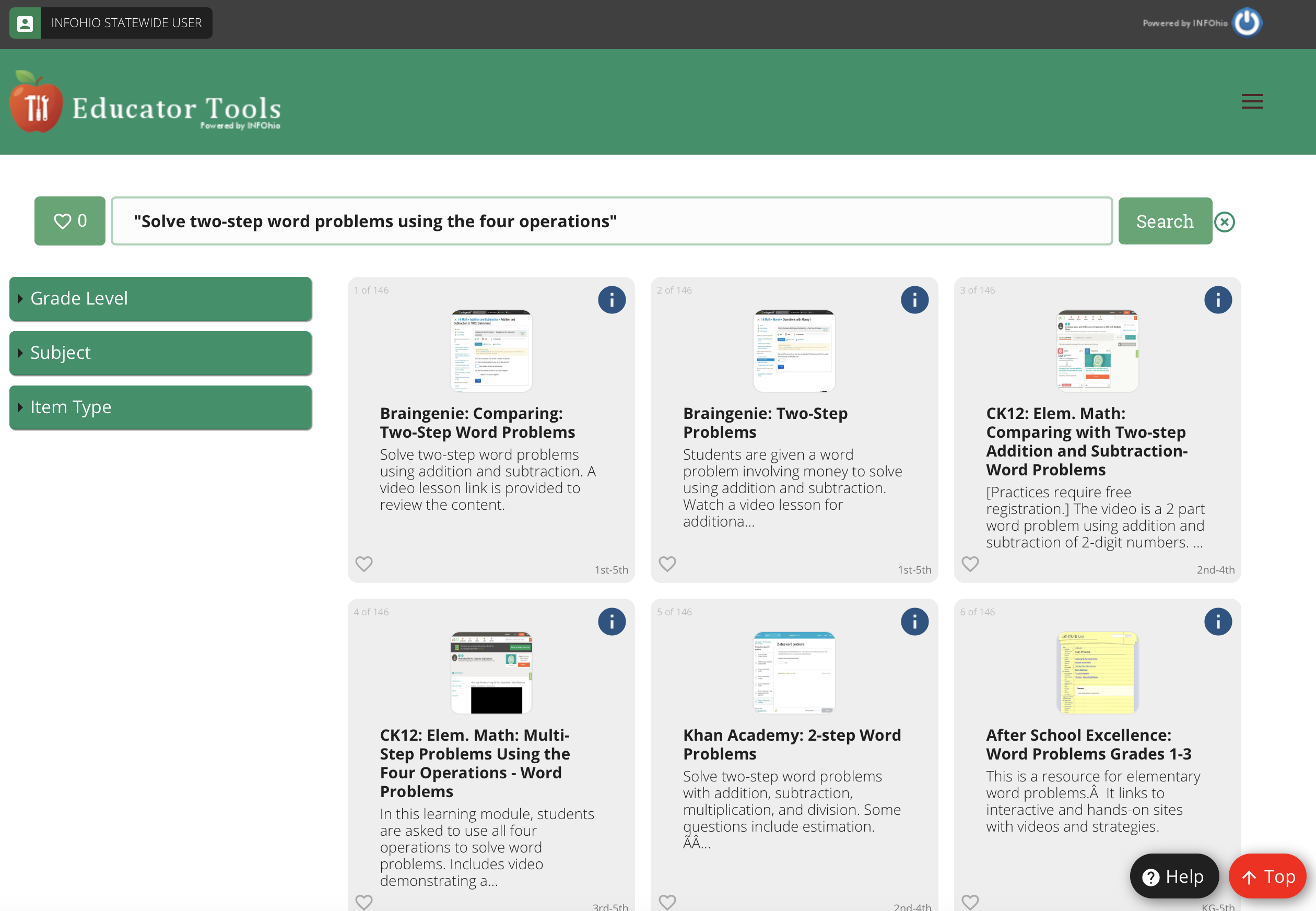Click the '6 of 146' result counter
1316x911 pixels.
(977, 612)
